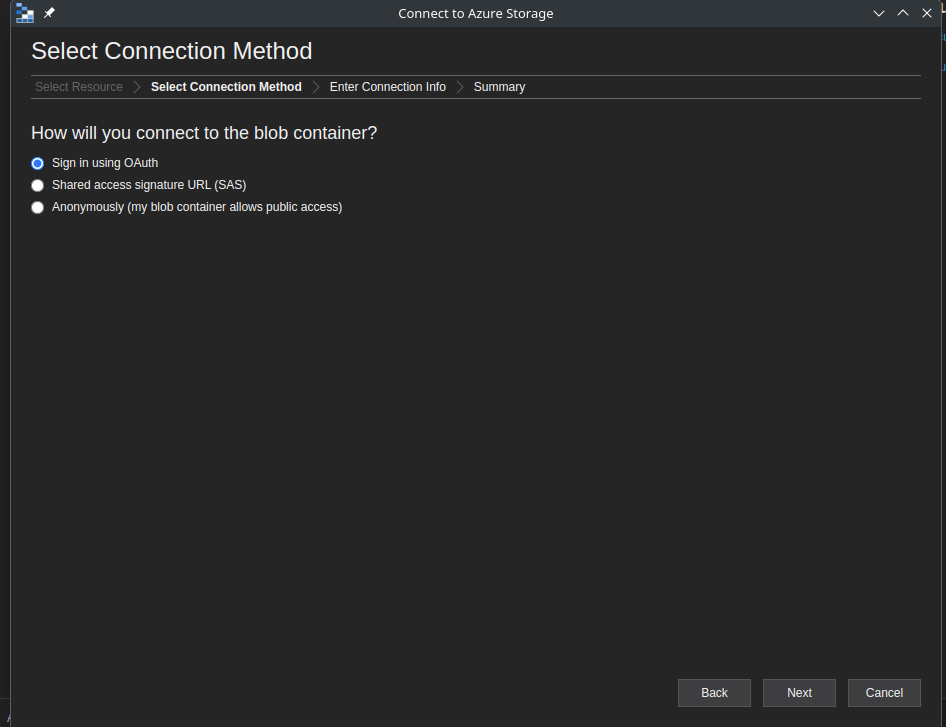
Task: Close the Connect to Azure Storage dialog
Action: 927,13
